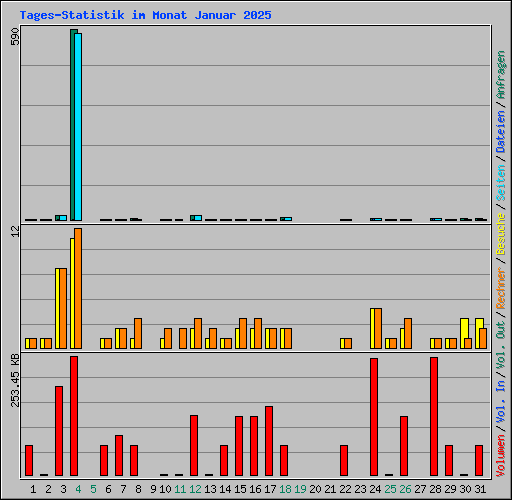Click green day label '18'

tap(285, 489)
